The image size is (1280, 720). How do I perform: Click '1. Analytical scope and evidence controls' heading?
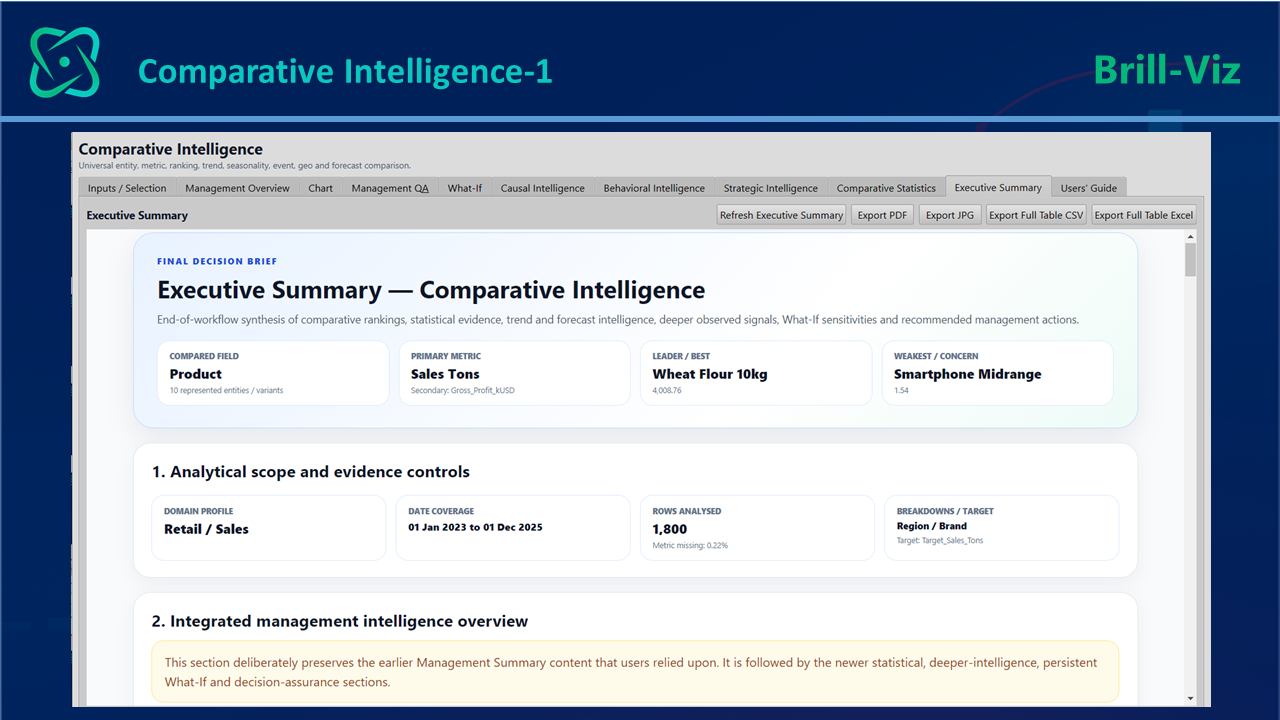311,472
